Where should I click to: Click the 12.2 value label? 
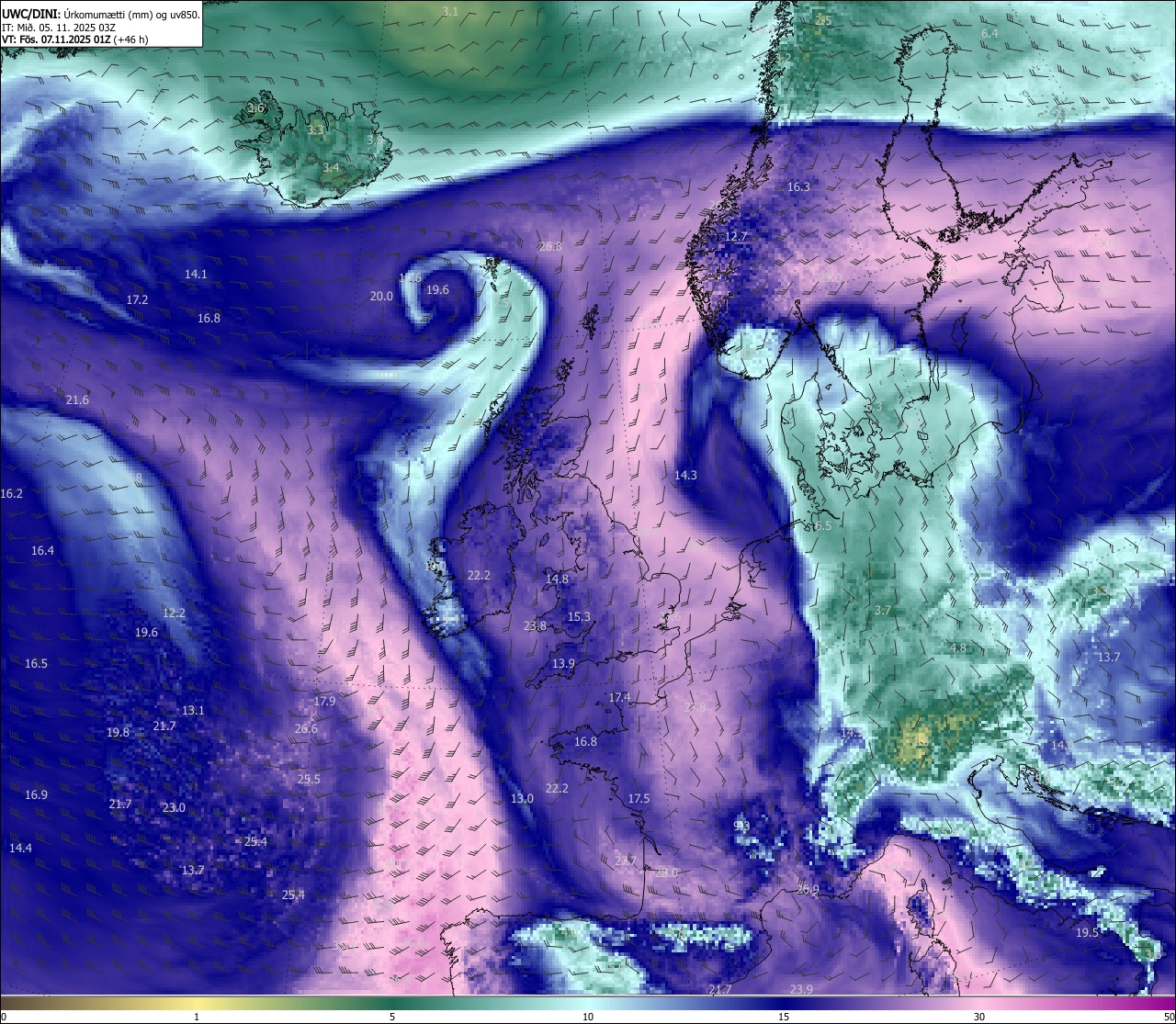point(174,613)
